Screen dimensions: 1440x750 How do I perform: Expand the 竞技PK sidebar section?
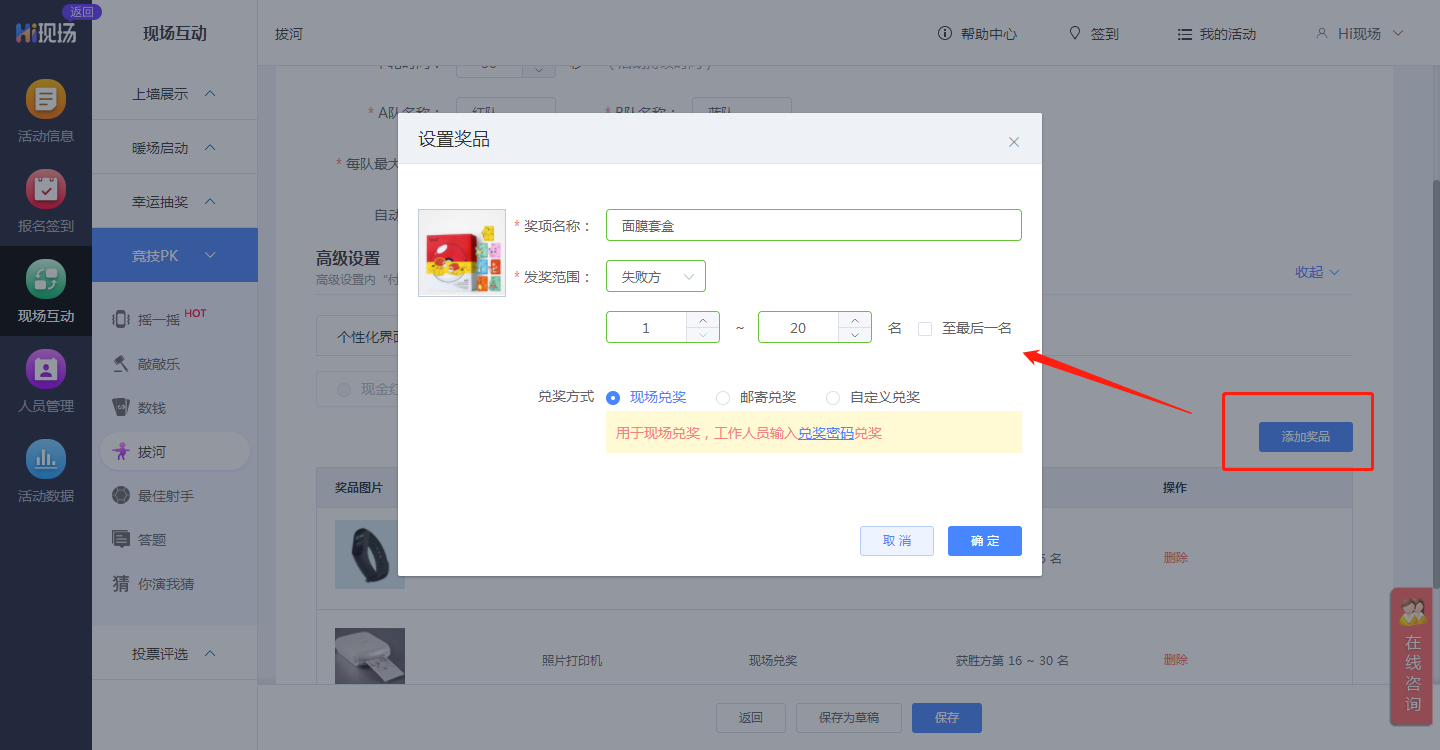tap(175, 255)
